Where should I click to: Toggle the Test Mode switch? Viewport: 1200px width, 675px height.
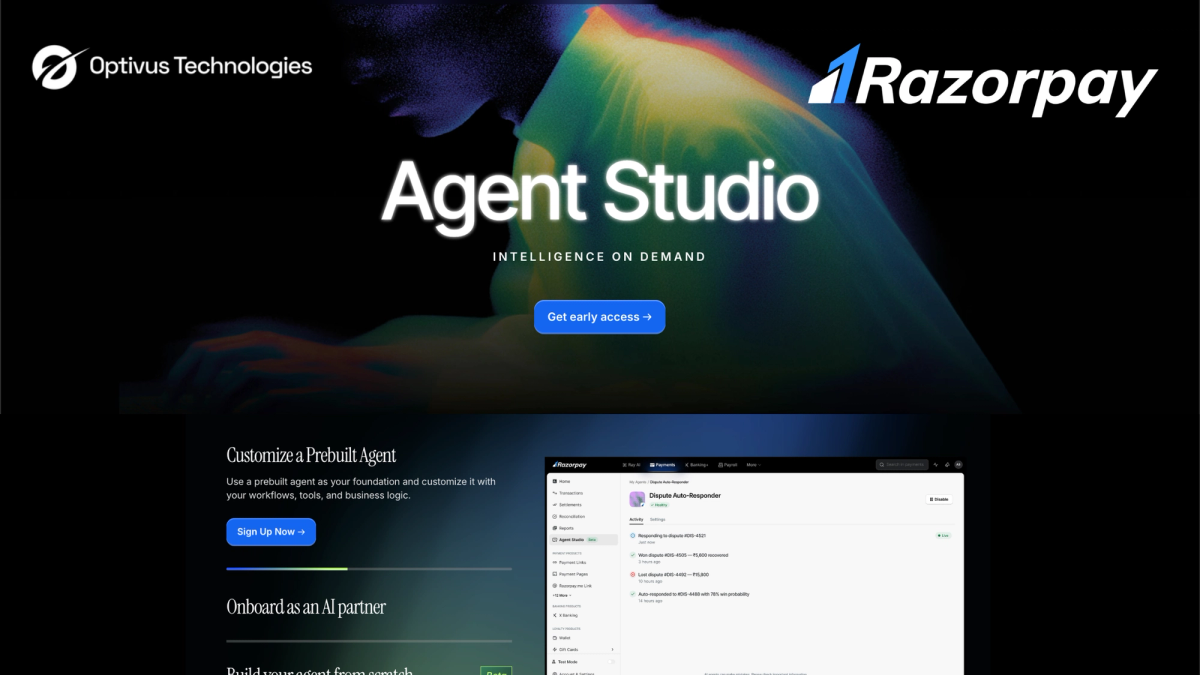point(611,662)
